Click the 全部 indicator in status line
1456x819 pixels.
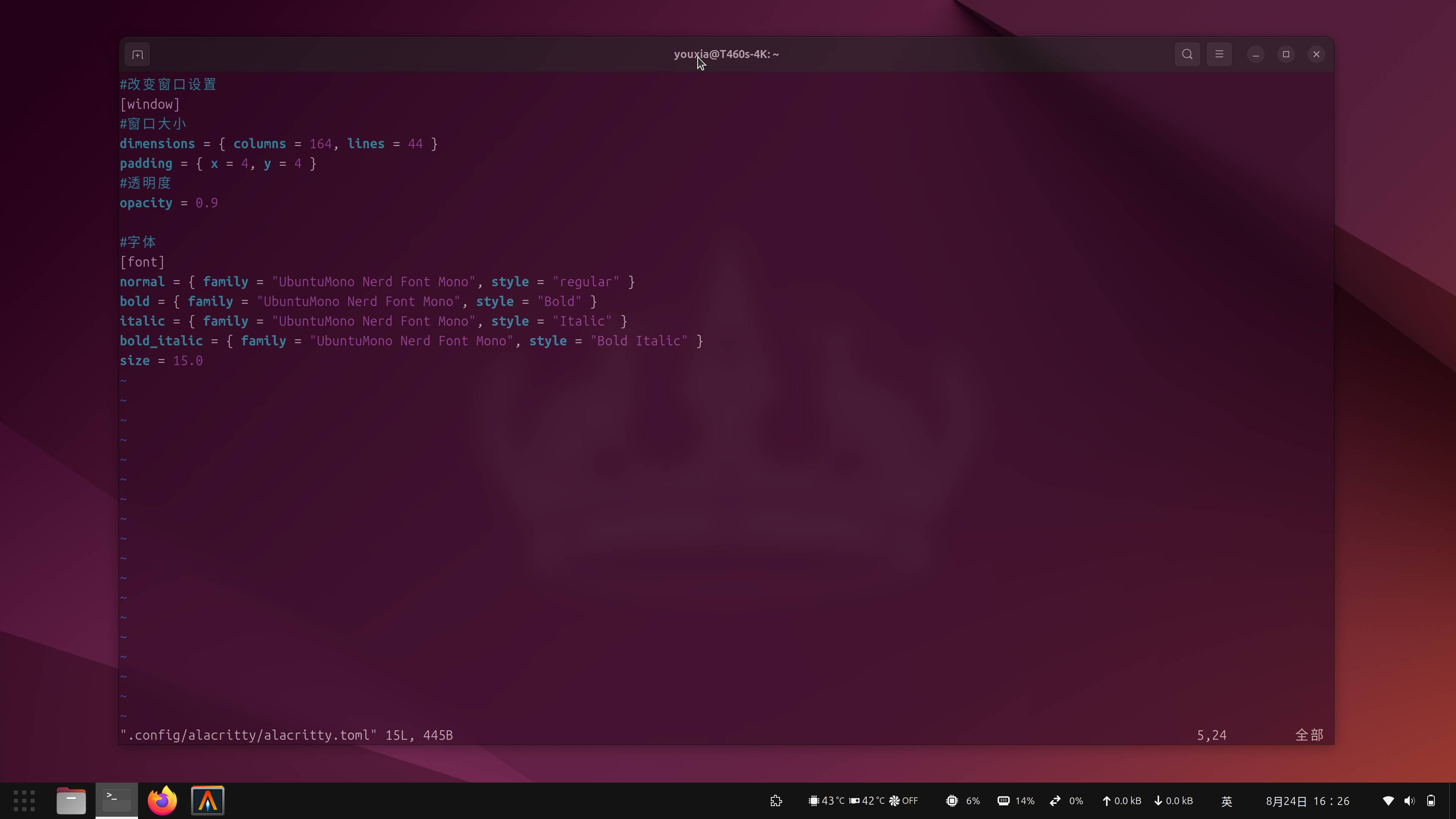click(x=1310, y=735)
